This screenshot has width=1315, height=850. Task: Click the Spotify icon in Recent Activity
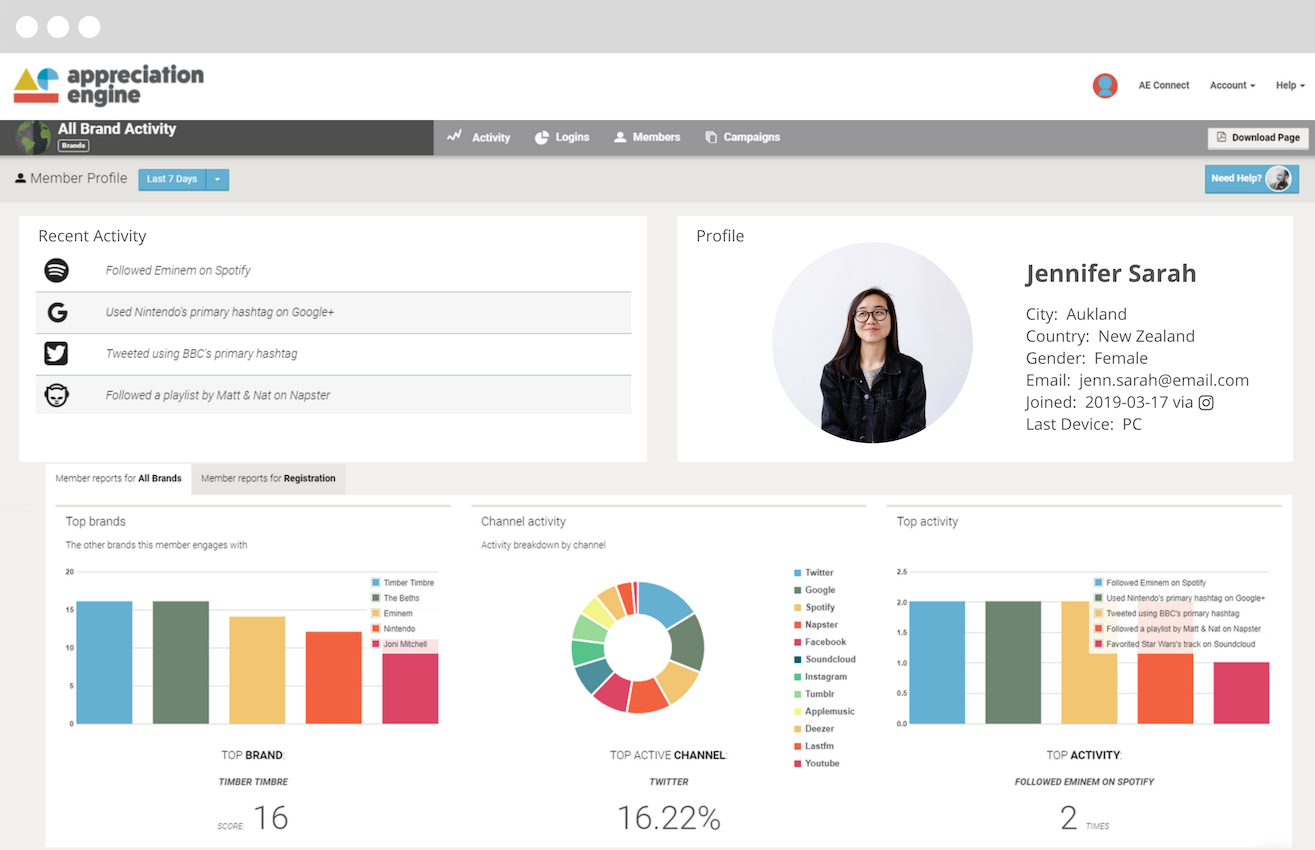point(57,270)
